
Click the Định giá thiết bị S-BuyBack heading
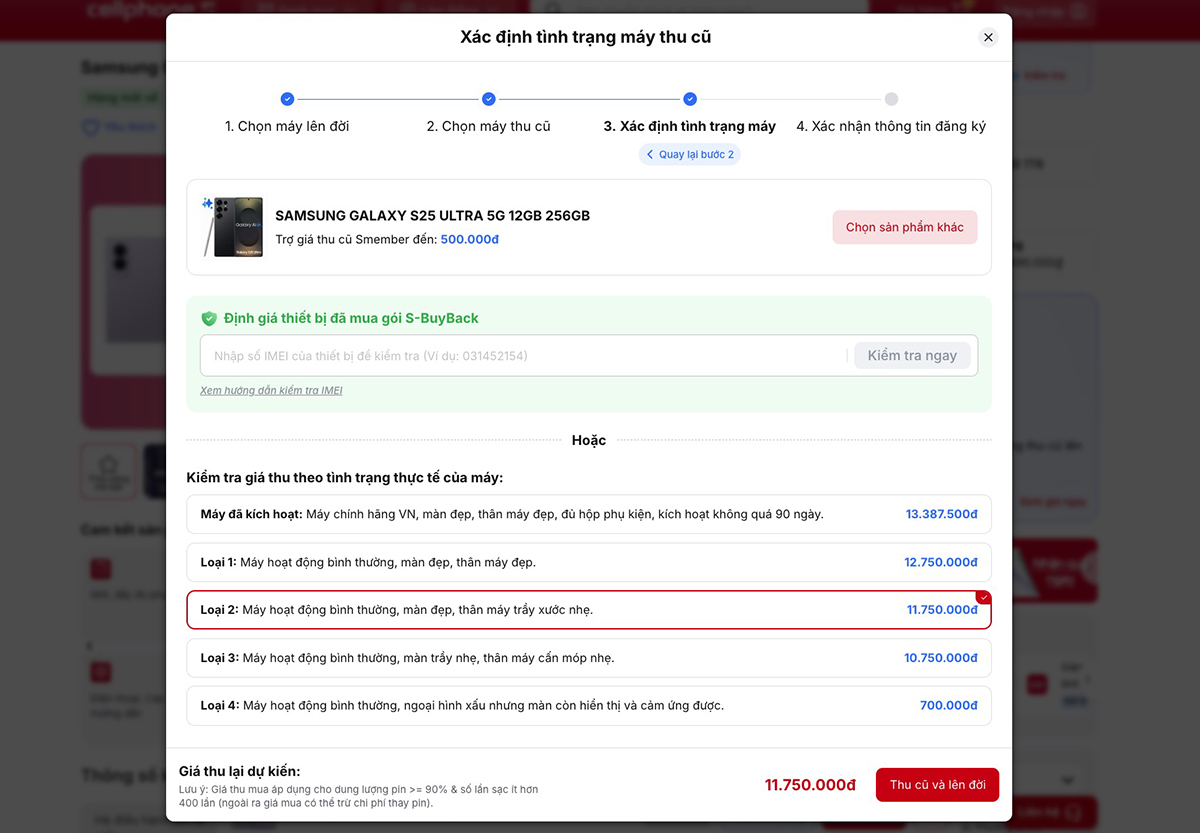(x=351, y=318)
